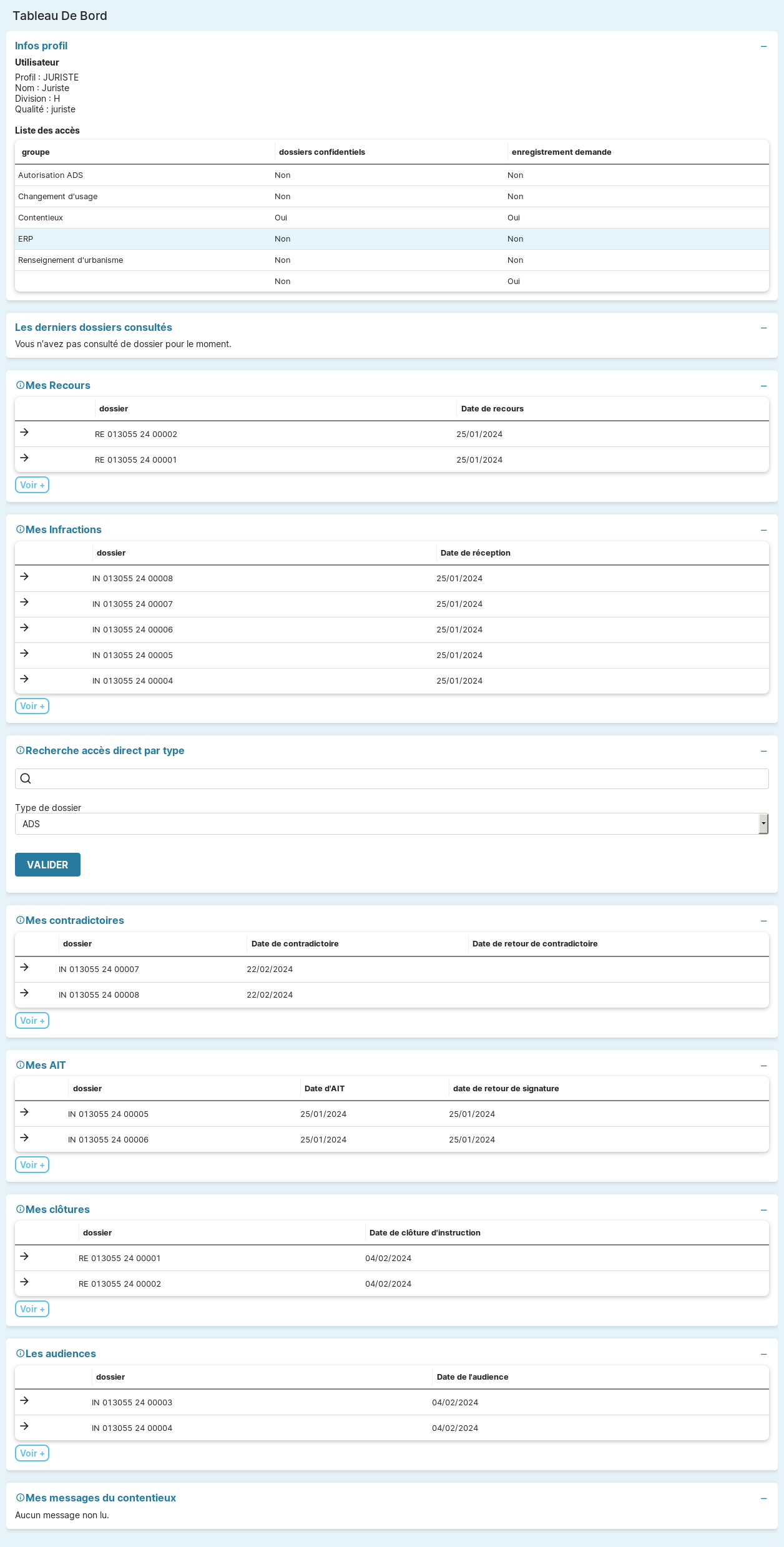Click arrow for infraction IN 013055 24 00008

coord(24,577)
